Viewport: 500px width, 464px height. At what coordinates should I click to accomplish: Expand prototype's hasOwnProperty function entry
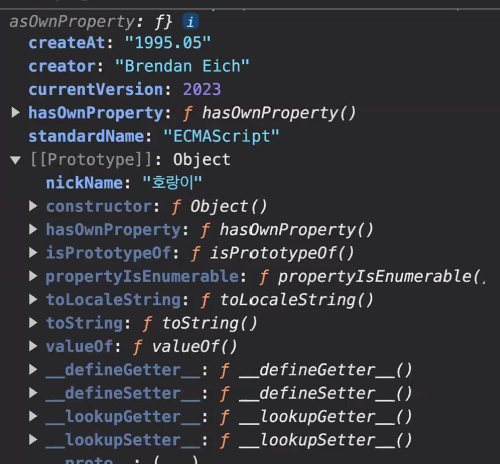[x=33, y=230]
